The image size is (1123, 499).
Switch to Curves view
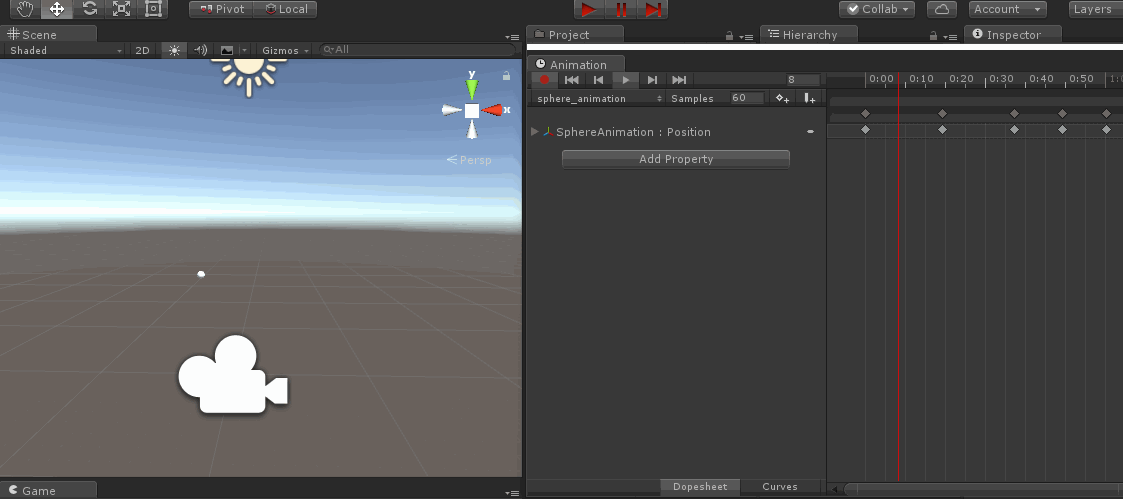point(780,487)
